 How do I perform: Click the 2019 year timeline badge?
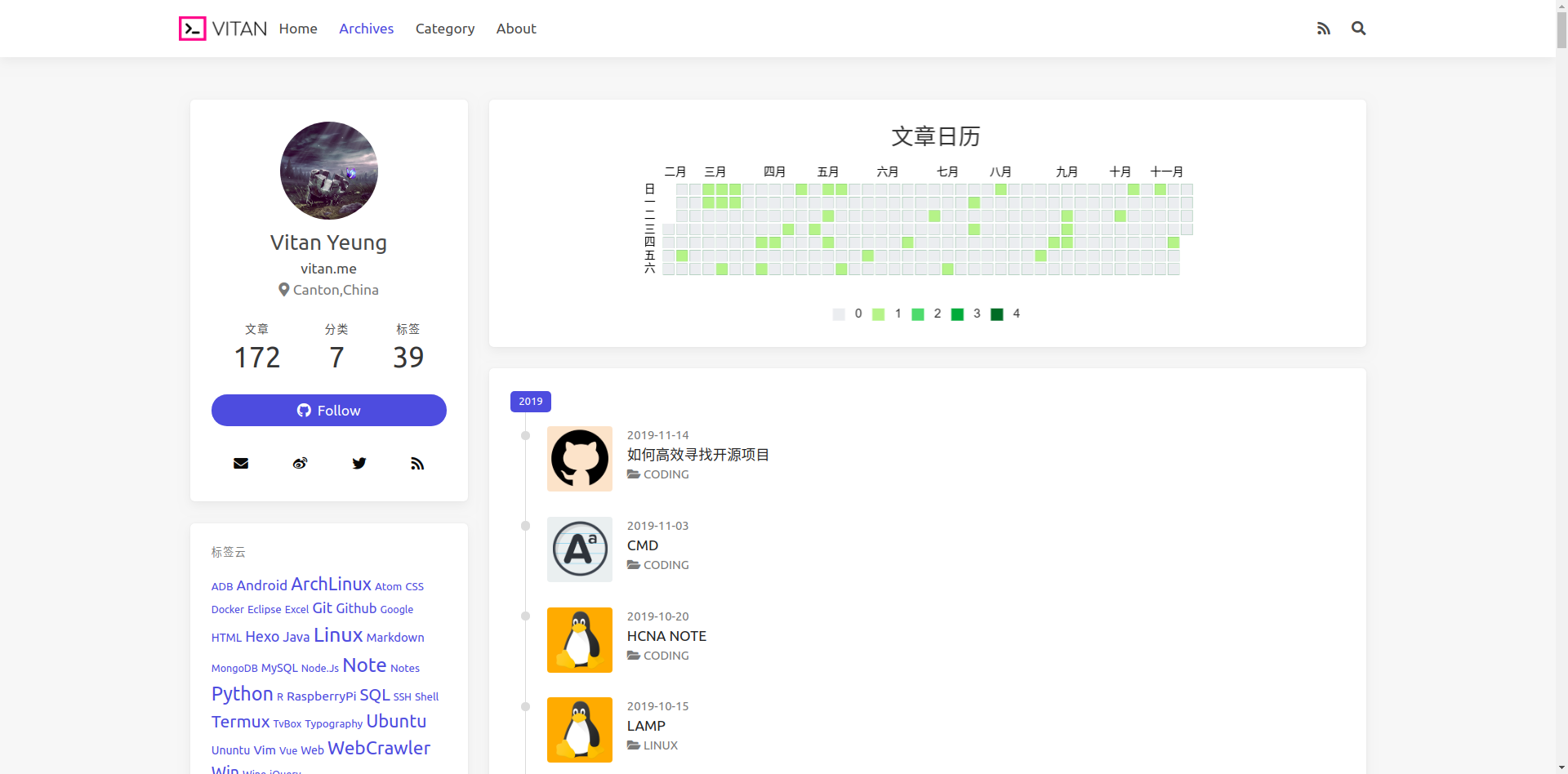[531, 402]
